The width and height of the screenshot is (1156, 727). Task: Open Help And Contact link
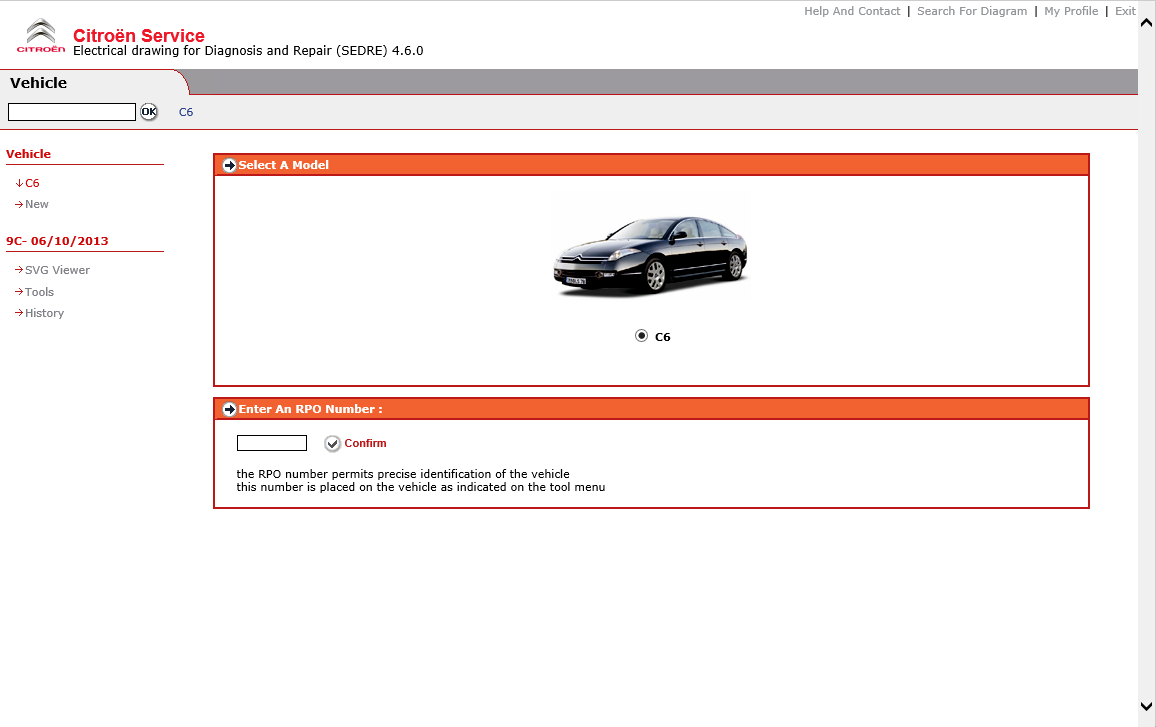tap(852, 11)
